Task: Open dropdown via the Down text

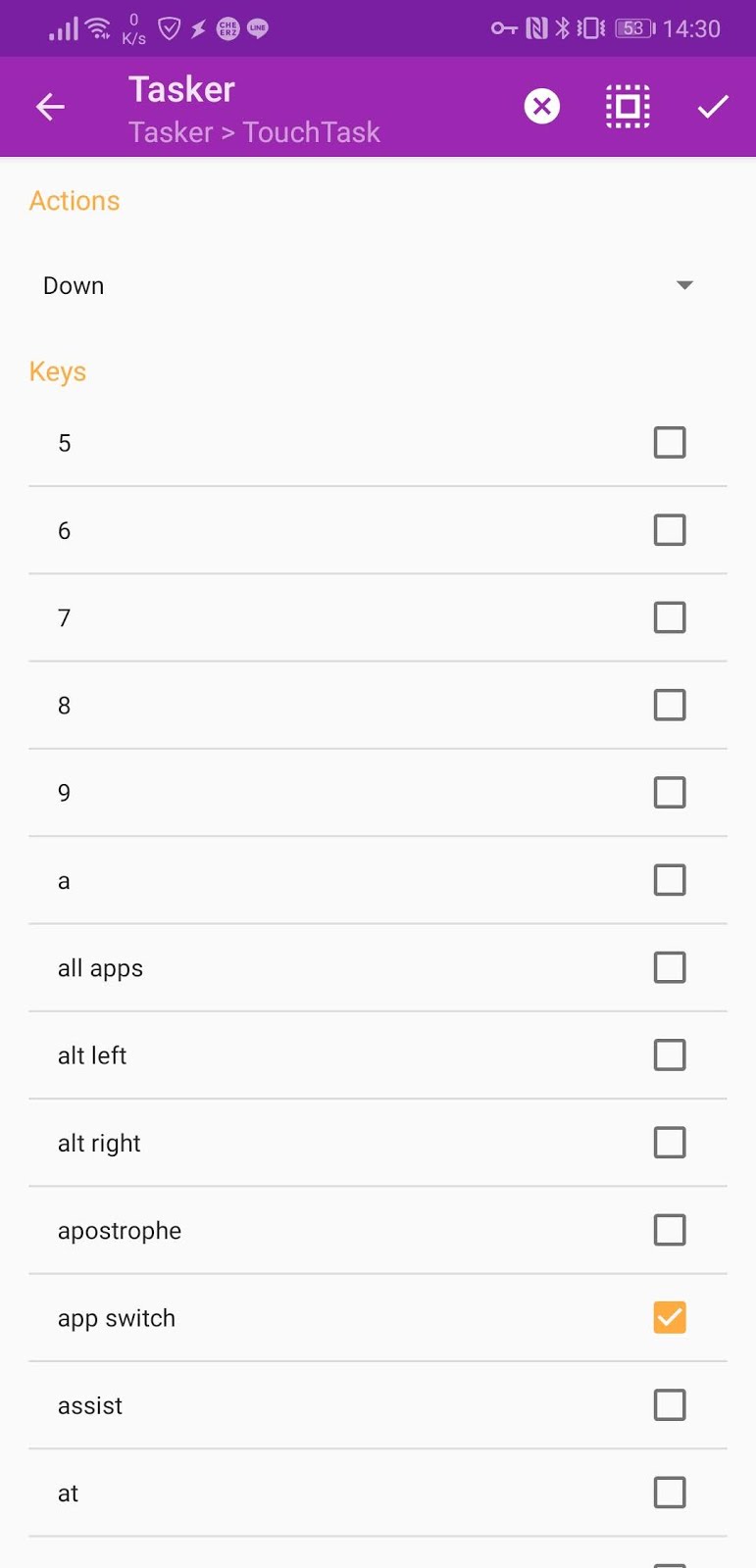Action: click(x=74, y=285)
